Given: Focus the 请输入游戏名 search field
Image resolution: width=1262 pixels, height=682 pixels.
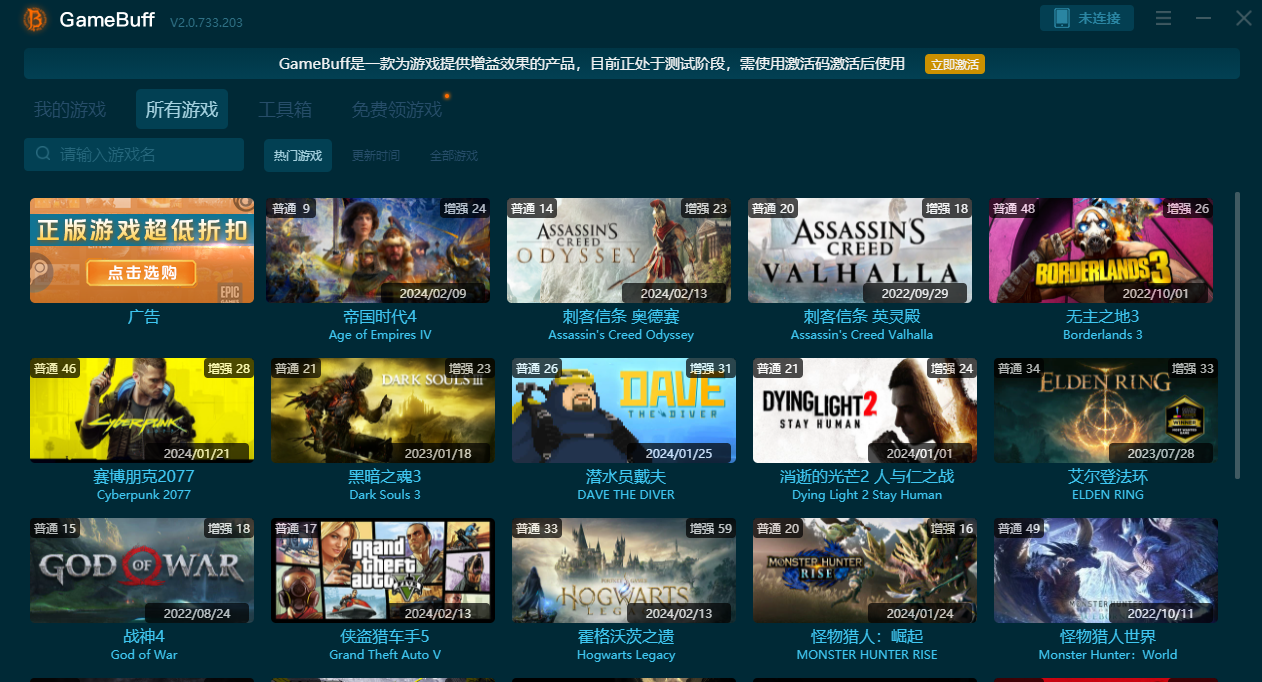Looking at the screenshot, I should point(134,154).
